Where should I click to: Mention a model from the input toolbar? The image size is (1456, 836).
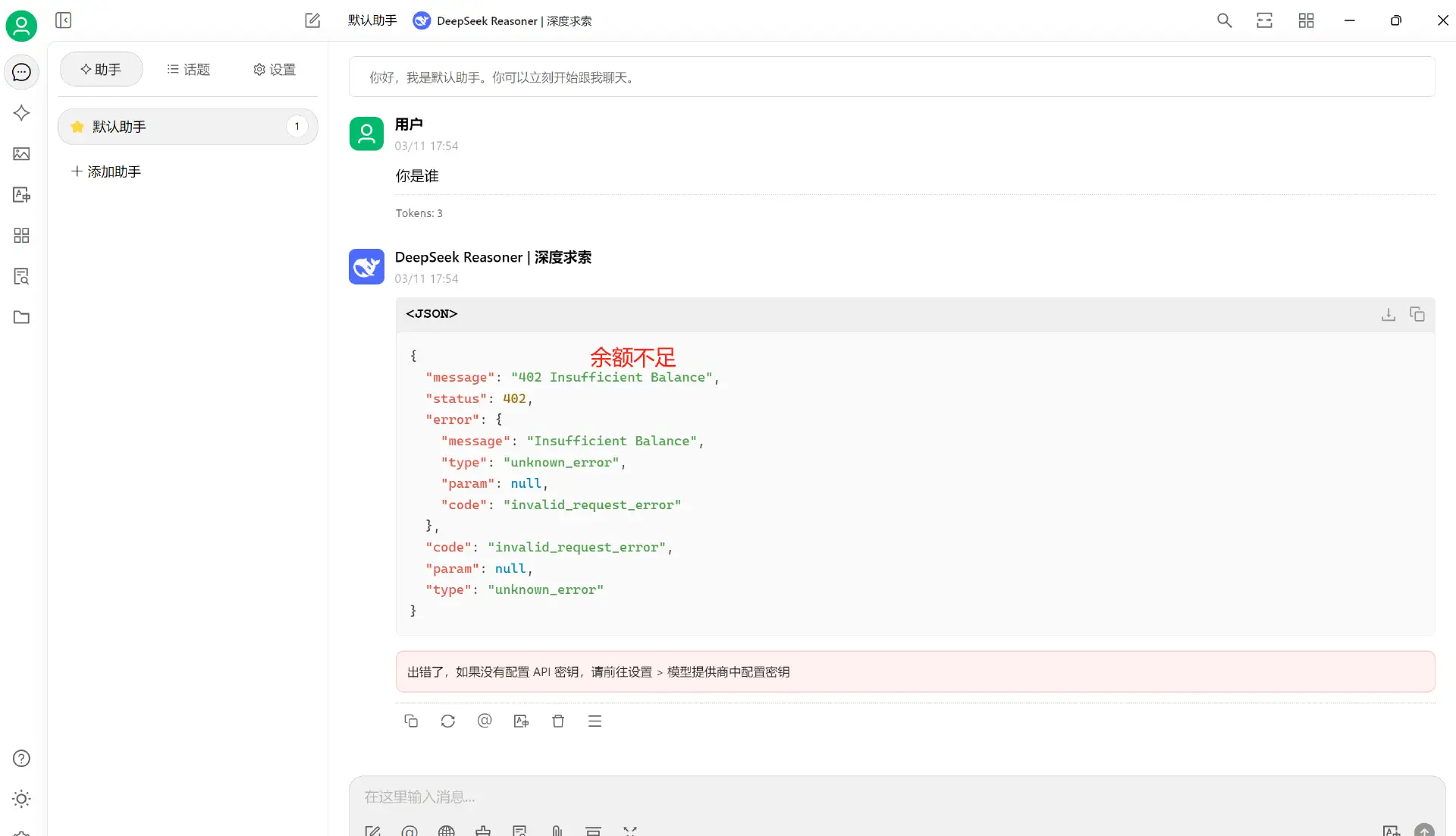coord(409,831)
